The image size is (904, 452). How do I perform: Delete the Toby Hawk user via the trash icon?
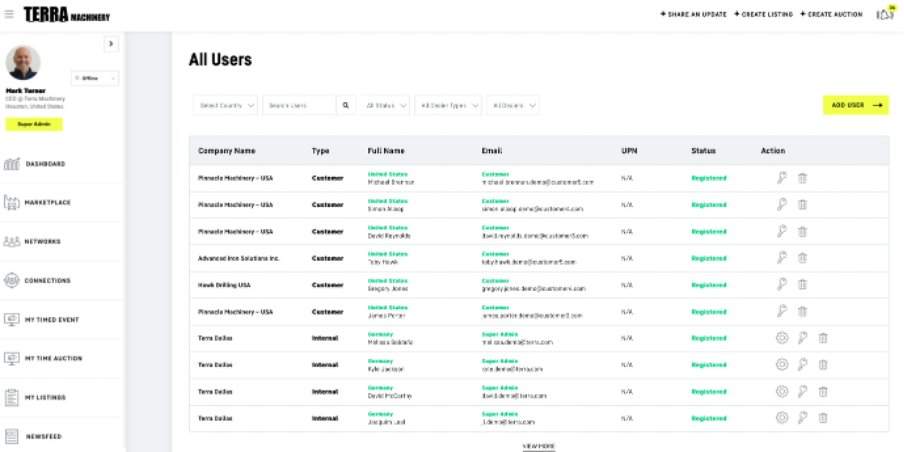[802, 258]
